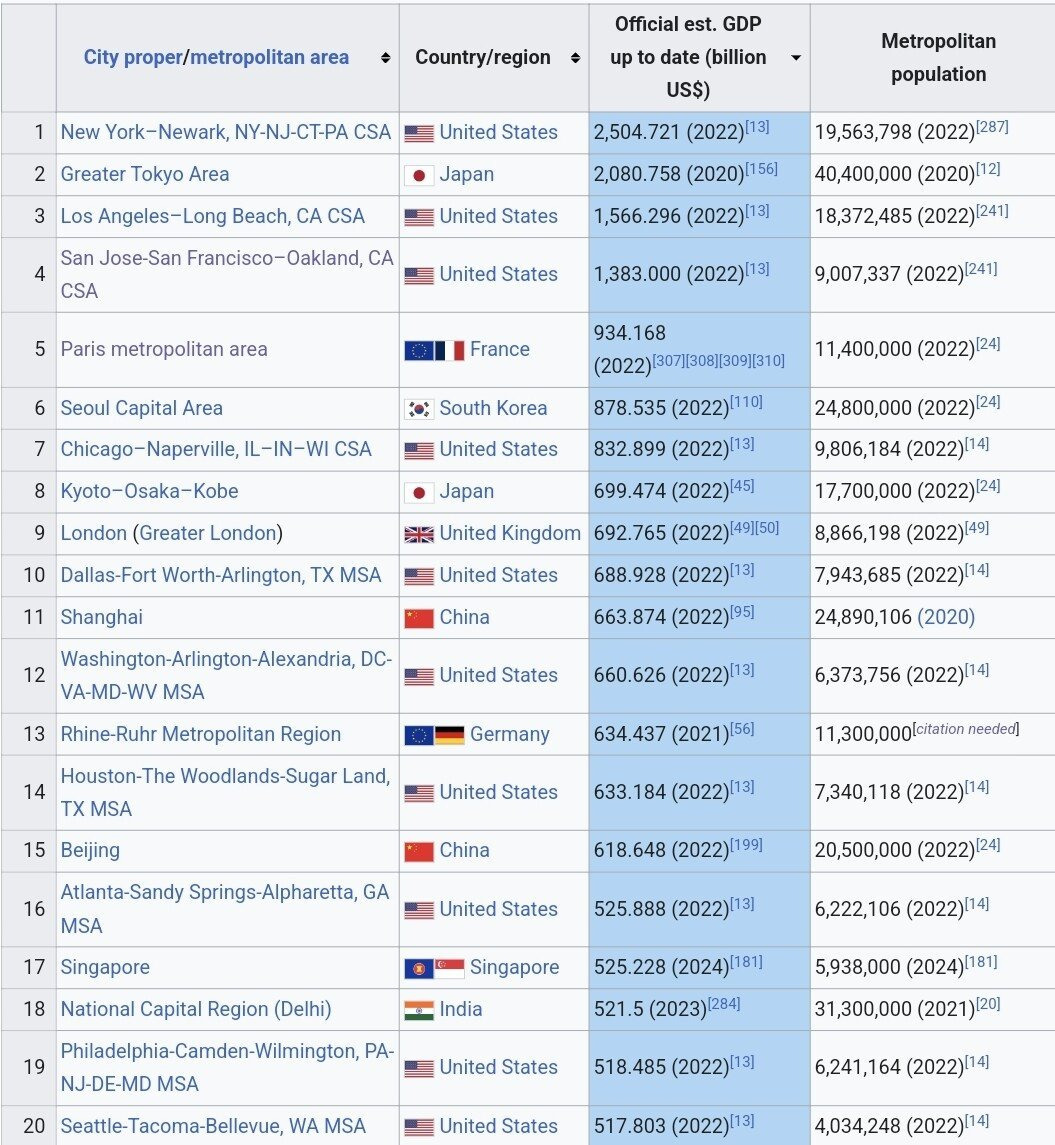The width and height of the screenshot is (1055, 1145).
Task: Click the US flag in the San Jose row
Action: tap(419, 275)
